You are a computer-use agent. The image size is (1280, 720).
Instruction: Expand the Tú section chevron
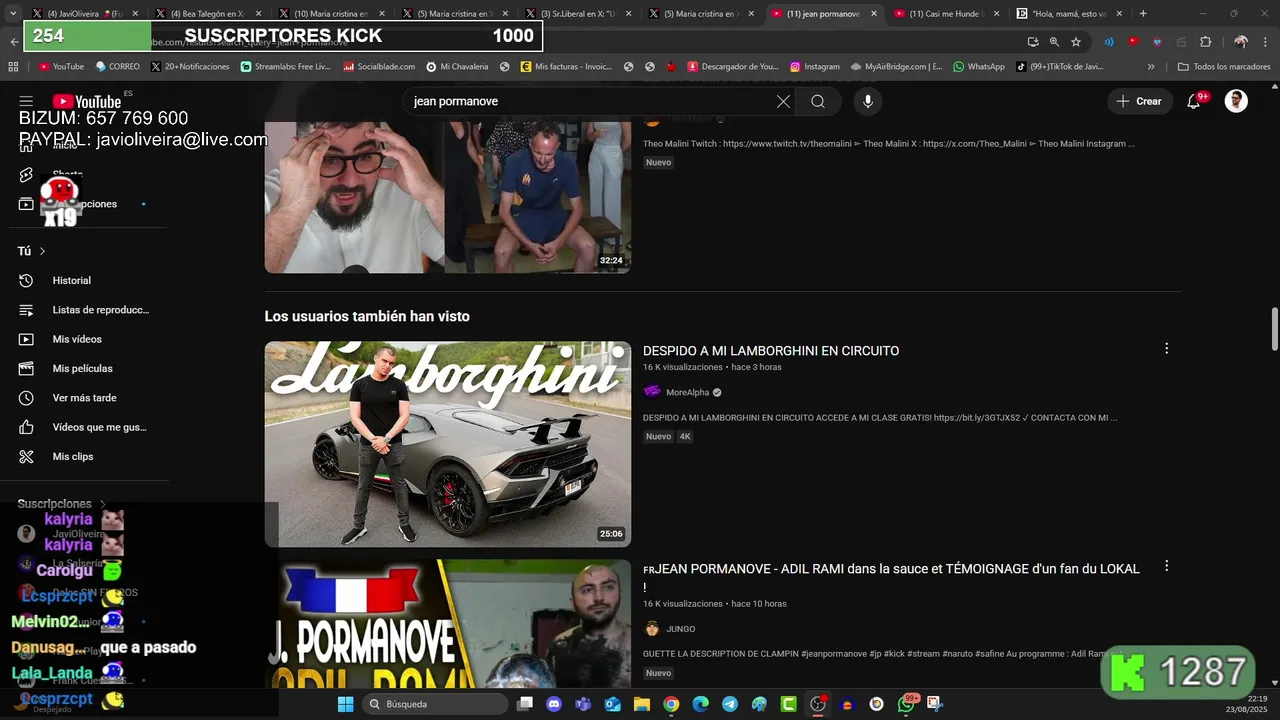(x=43, y=251)
